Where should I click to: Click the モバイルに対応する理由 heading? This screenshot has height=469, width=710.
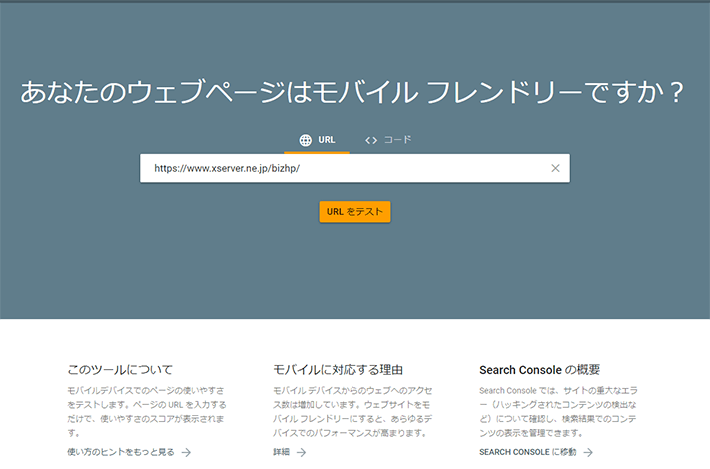click(338, 370)
